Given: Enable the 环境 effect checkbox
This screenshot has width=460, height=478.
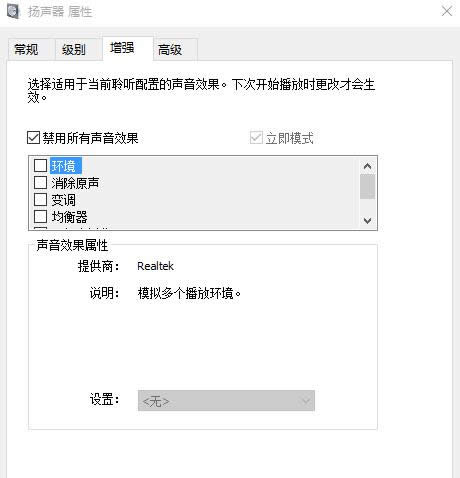Looking at the screenshot, I should click(x=40, y=165).
